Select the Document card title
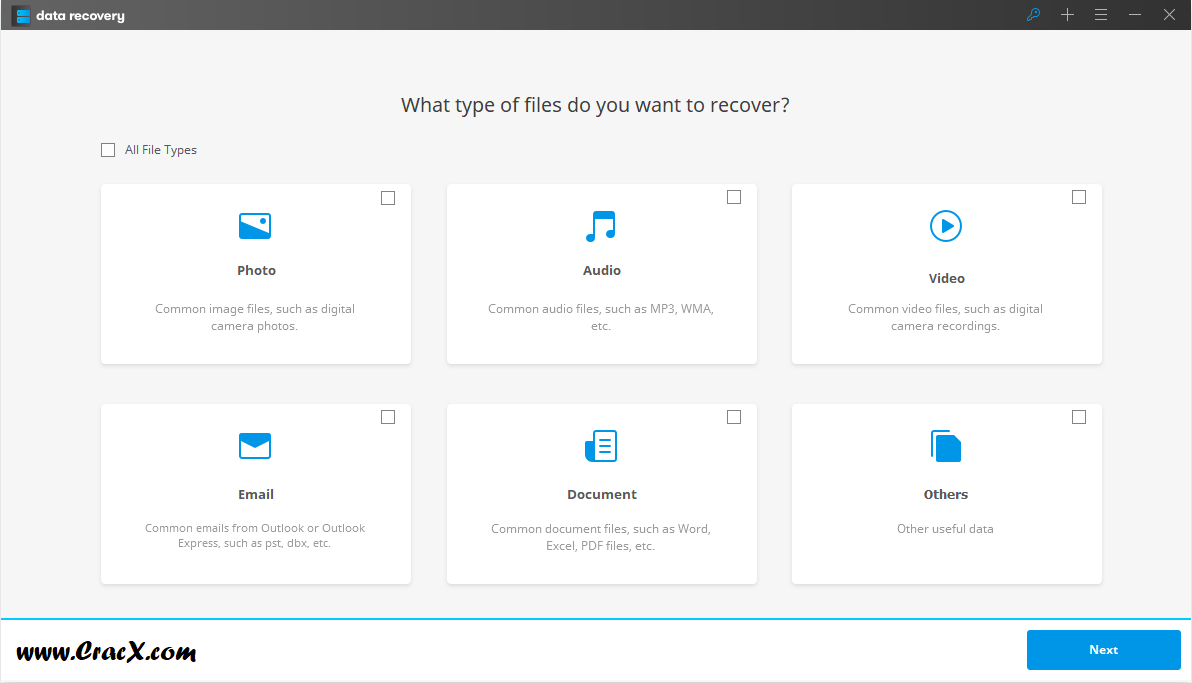 click(601, 494)
